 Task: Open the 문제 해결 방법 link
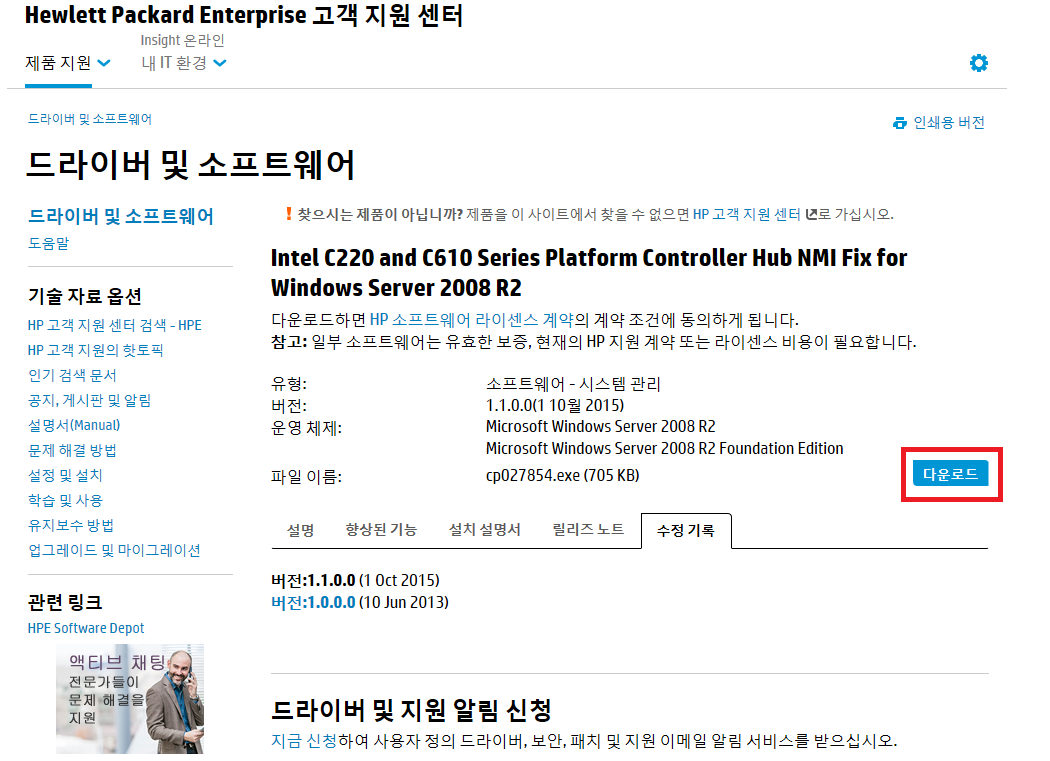[x=72, y=450]
